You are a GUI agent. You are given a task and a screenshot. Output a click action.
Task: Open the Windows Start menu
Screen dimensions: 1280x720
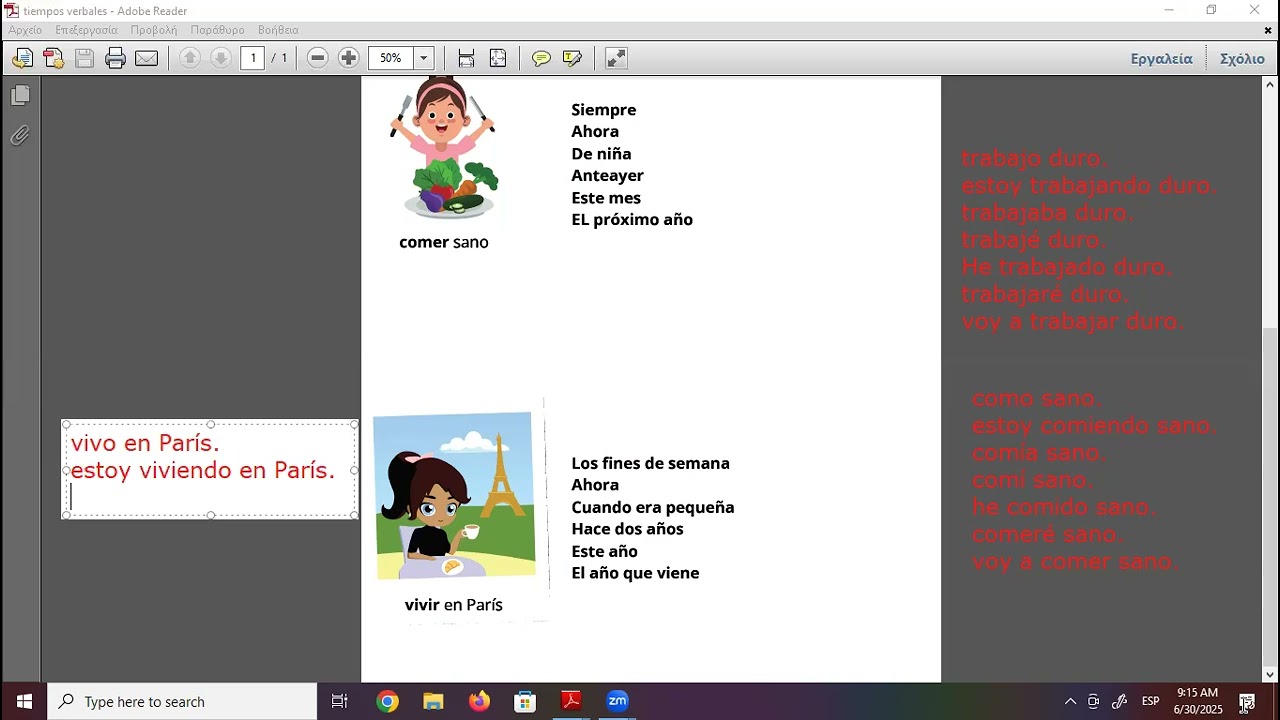[x=24, y=702]
